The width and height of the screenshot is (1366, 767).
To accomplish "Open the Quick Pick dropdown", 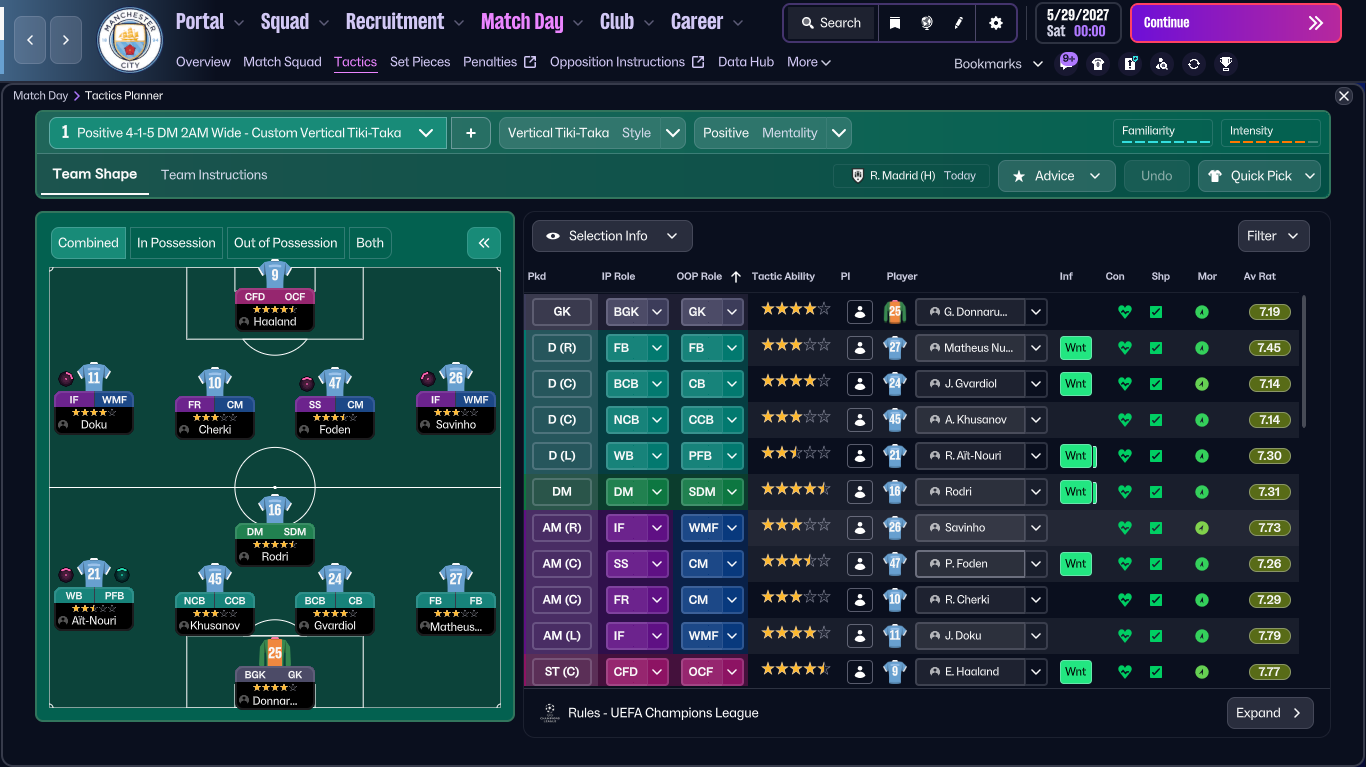I will (x=1259, y=176).
